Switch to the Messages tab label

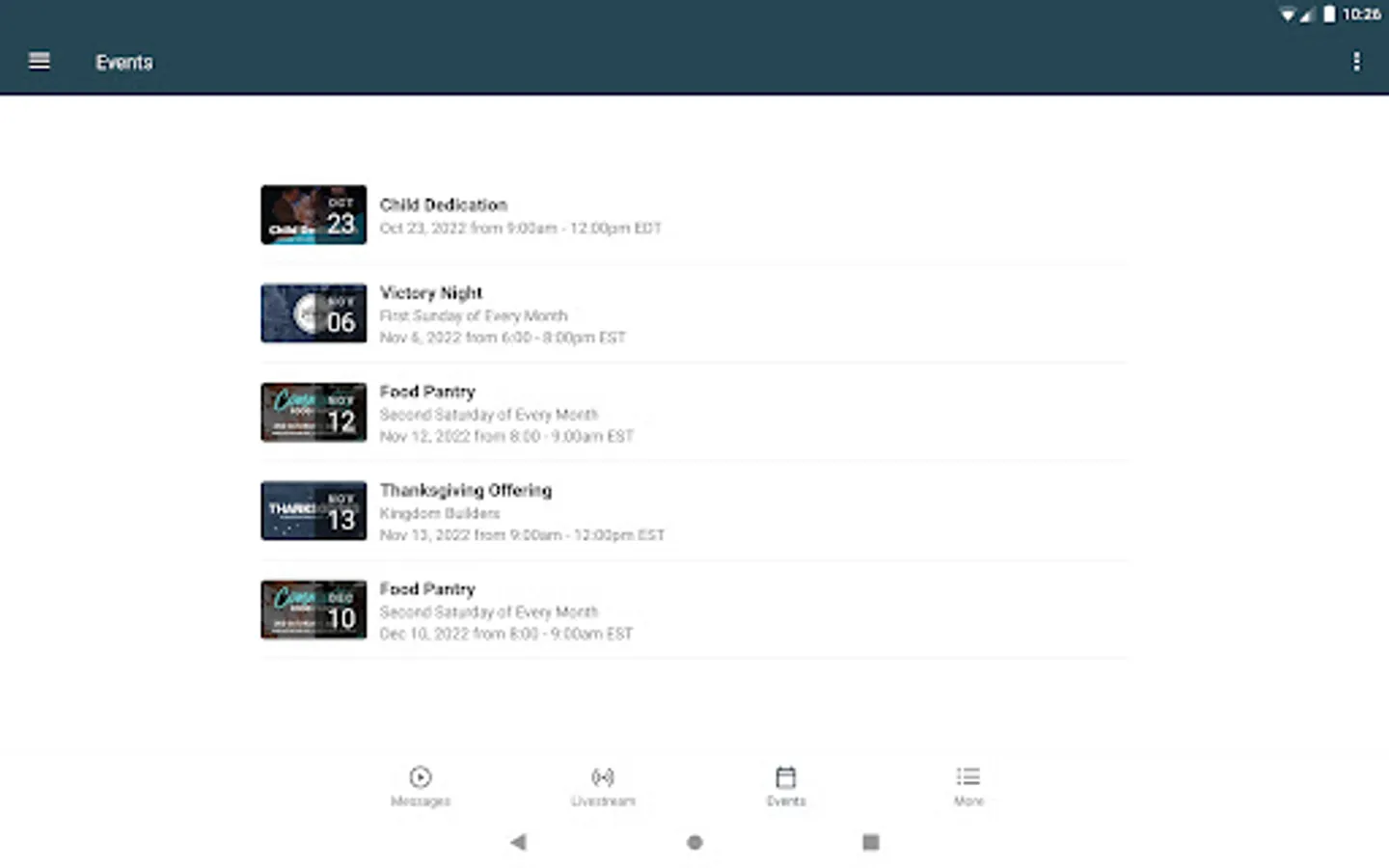tap(421, 801)
